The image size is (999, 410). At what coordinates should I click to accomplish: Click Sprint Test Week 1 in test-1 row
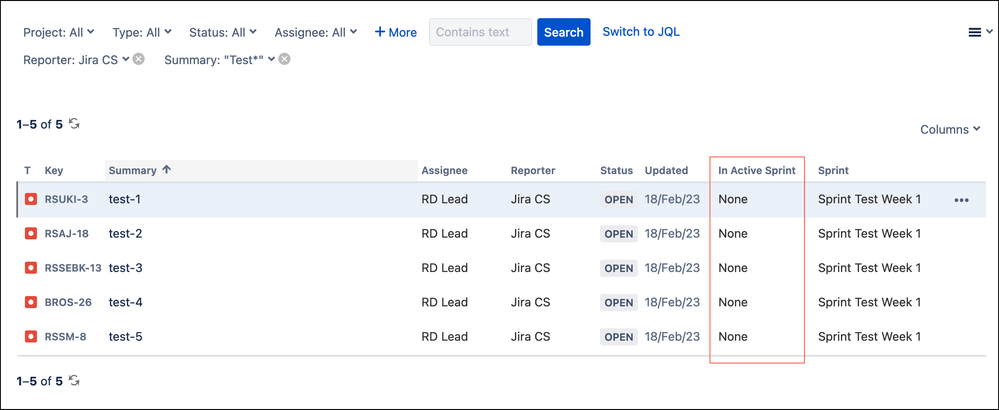[870, 199]
